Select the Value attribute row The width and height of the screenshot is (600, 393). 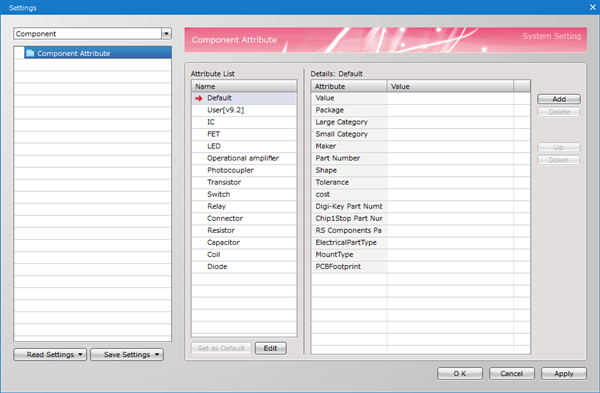tap(421, 98)
